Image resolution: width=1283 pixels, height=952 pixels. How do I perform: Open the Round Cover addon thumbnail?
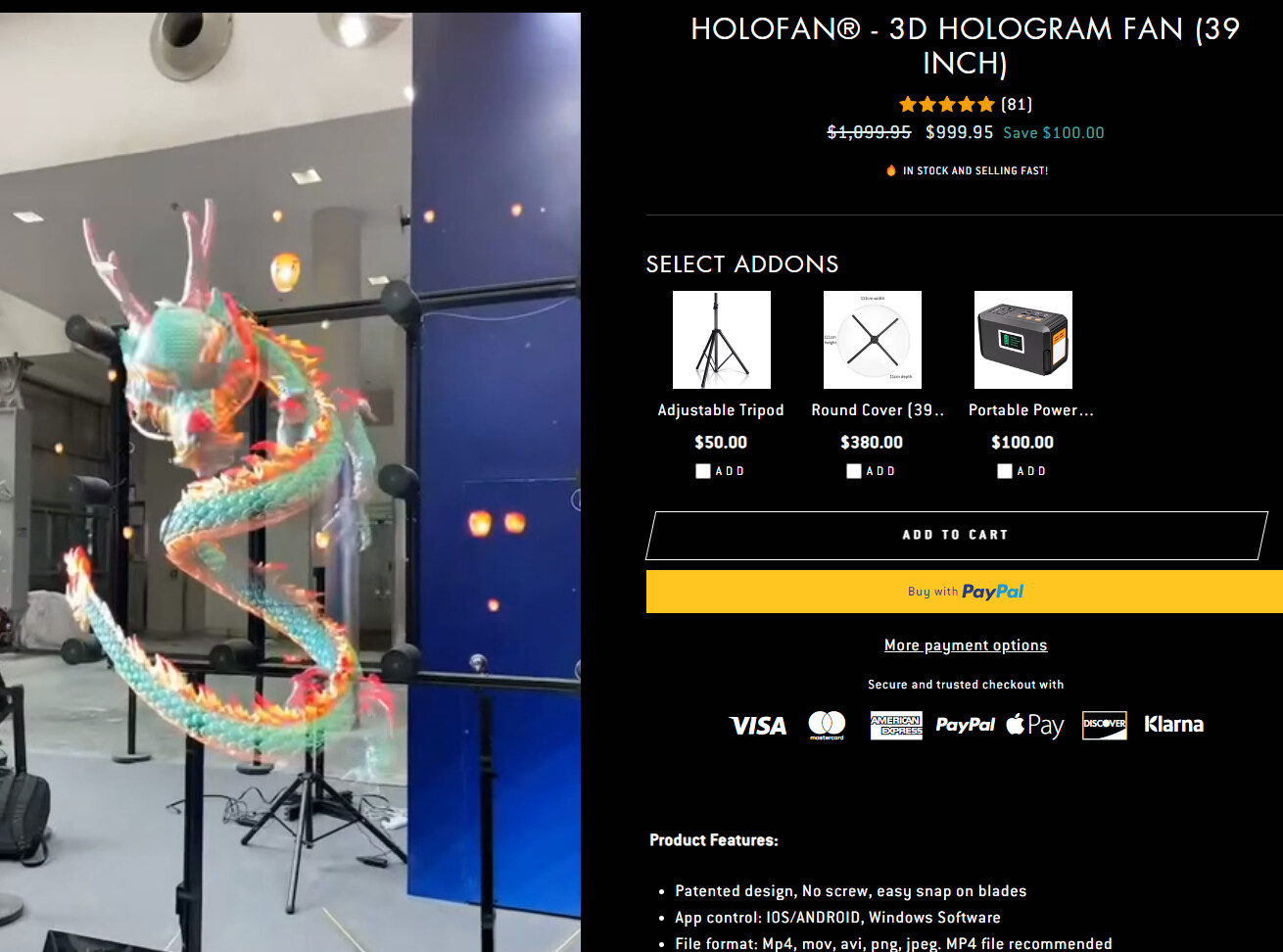(873, 340)
